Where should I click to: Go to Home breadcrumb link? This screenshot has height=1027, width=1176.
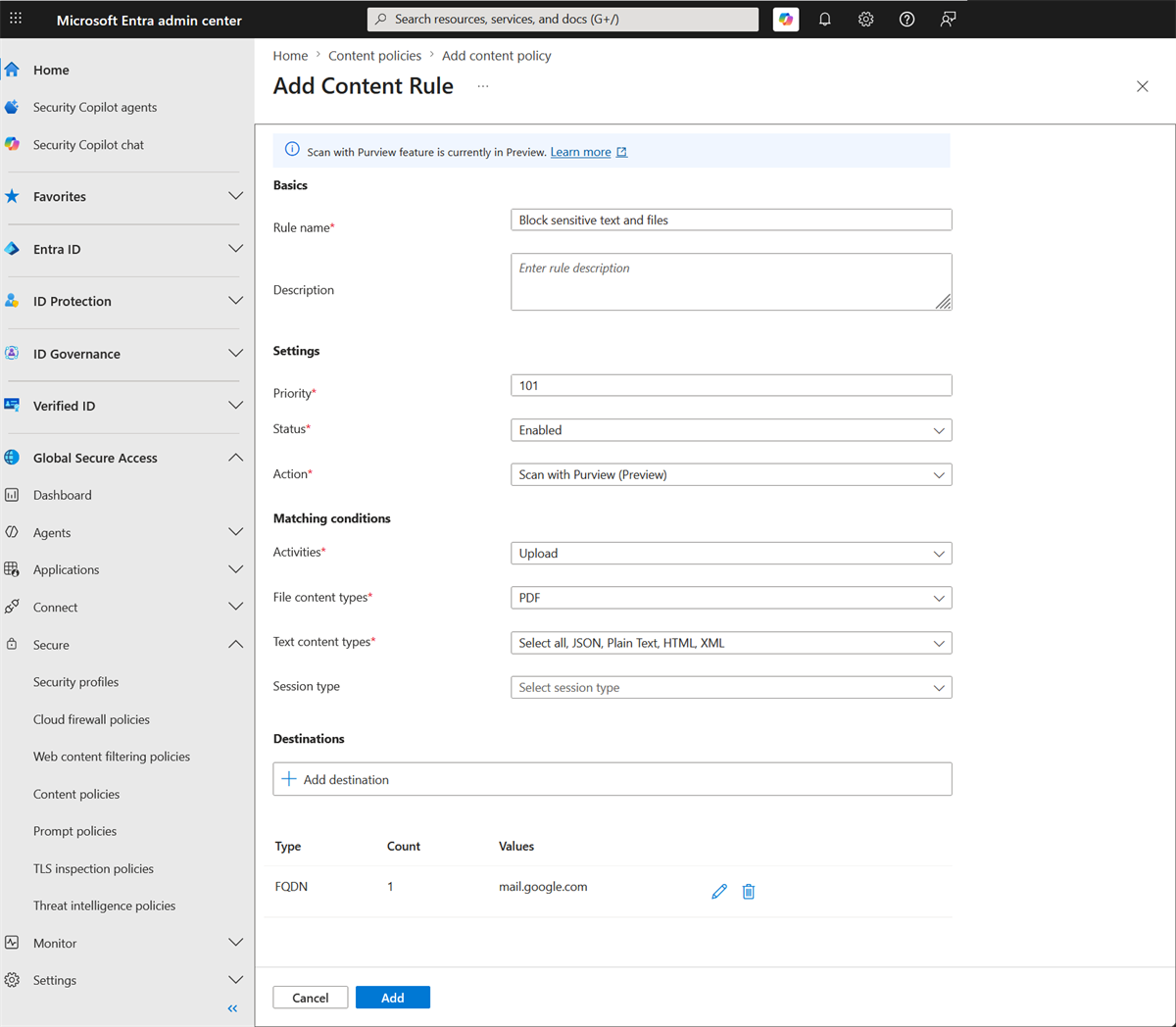[290, 56]
